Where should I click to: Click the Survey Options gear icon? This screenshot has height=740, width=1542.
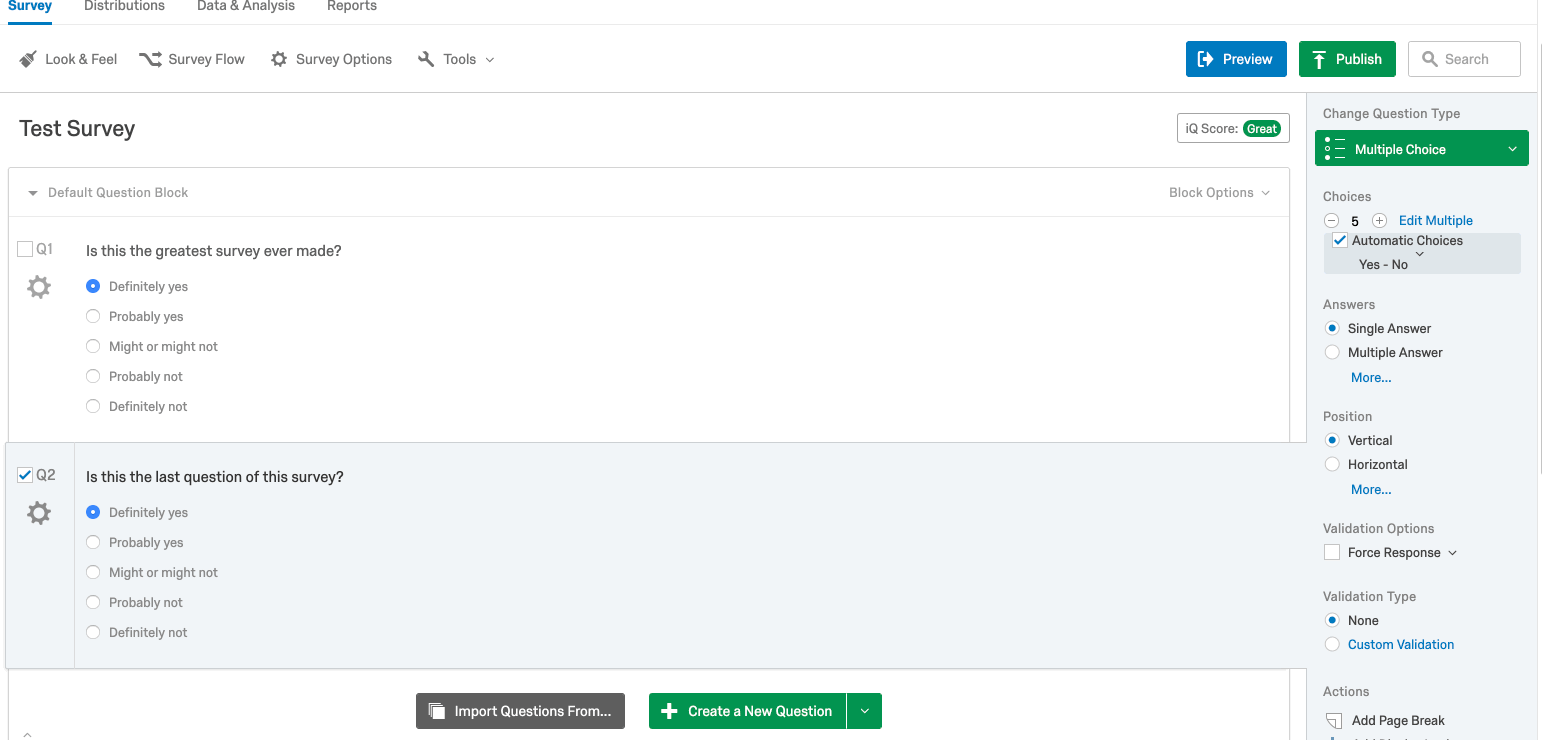279,59
